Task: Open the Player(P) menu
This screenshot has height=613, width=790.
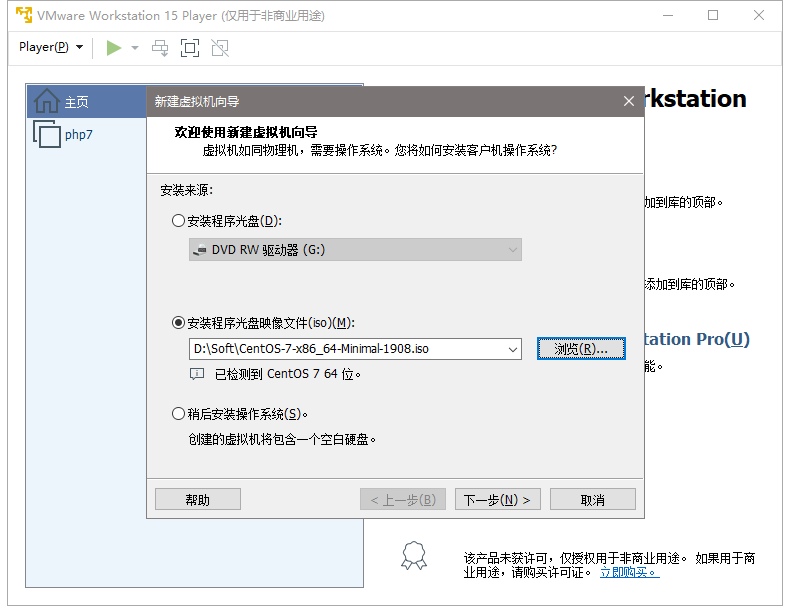Action: tap(51, 47)
